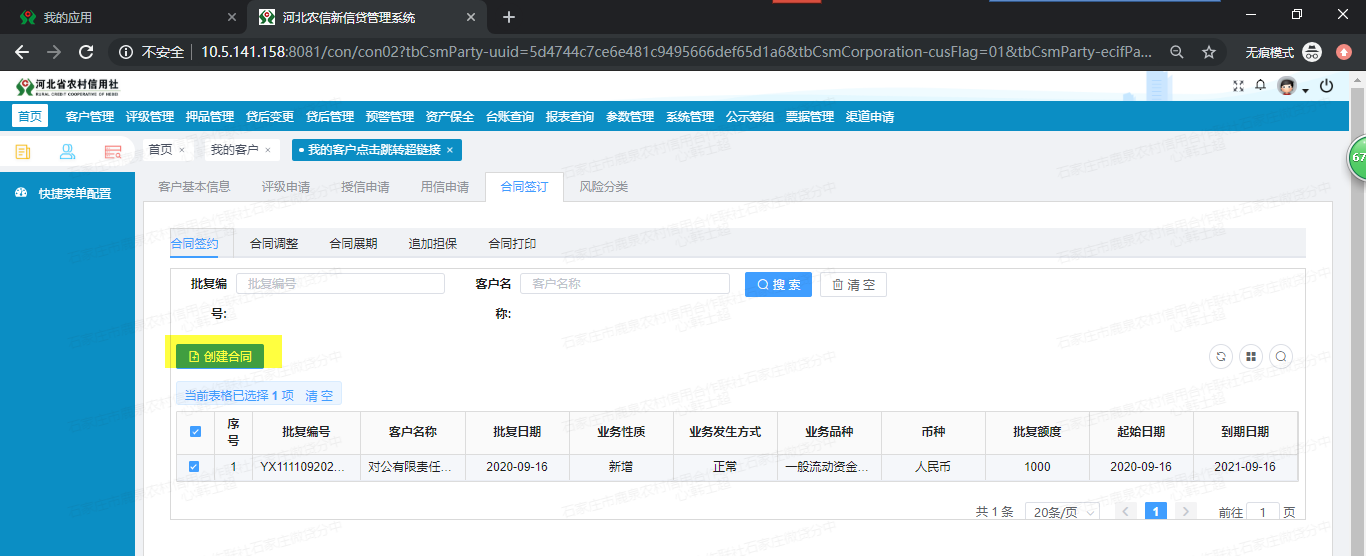Expand the user avatar dropdown arrow
This screenshot has width=1366, height=556.
(x=1305, y=91)
